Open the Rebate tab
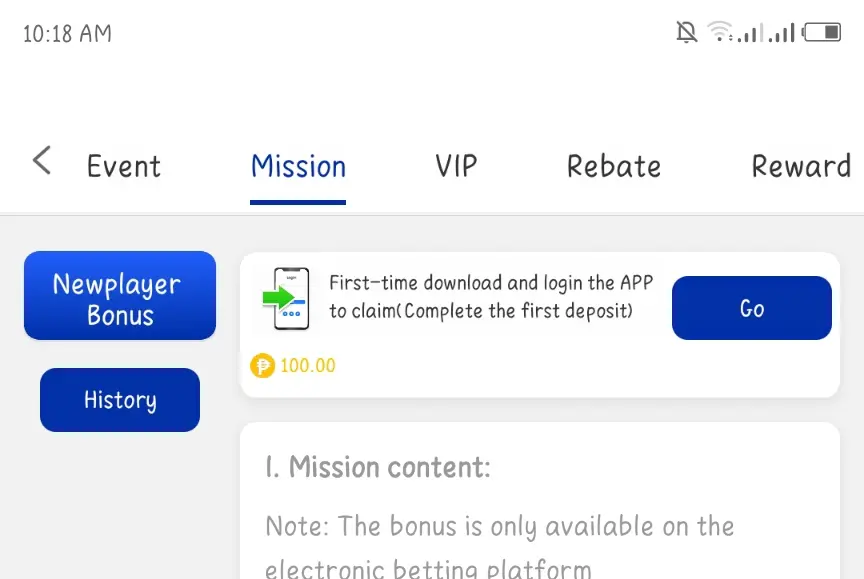 click(x=614, y=166)
